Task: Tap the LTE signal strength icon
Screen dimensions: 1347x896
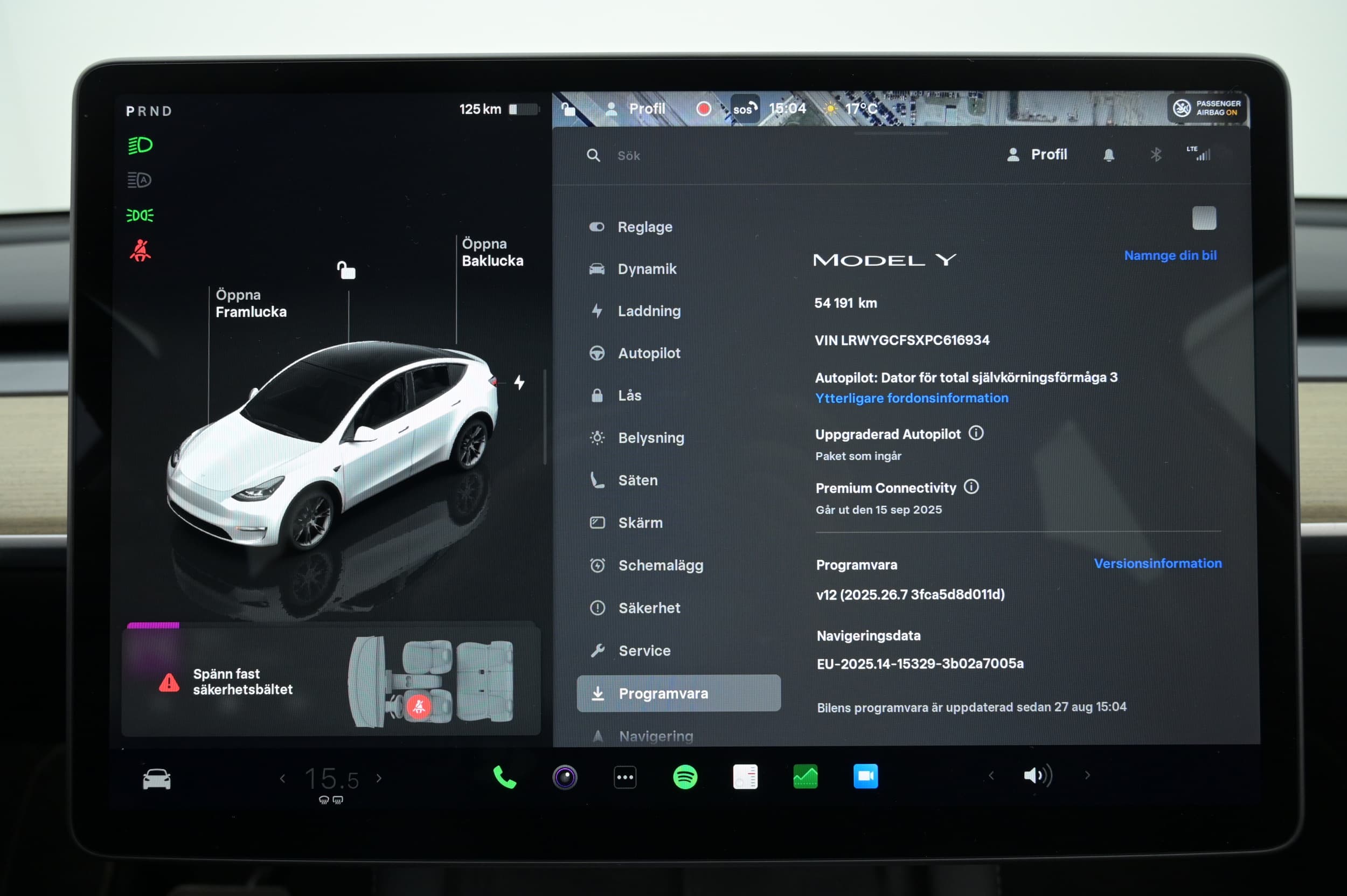Action: pos(1198,153)
